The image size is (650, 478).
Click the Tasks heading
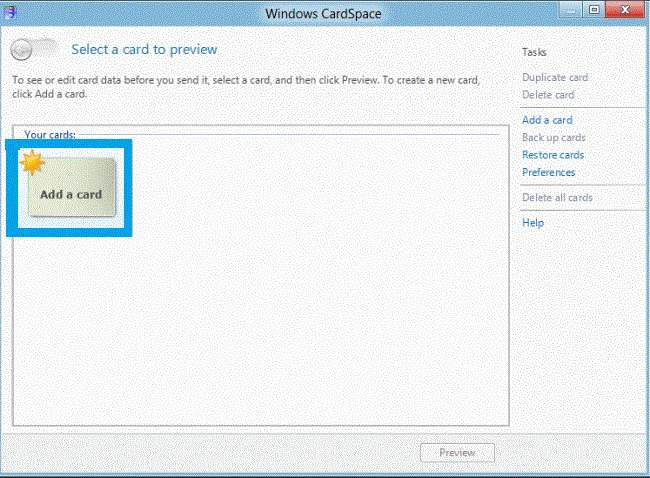point(534,52)
